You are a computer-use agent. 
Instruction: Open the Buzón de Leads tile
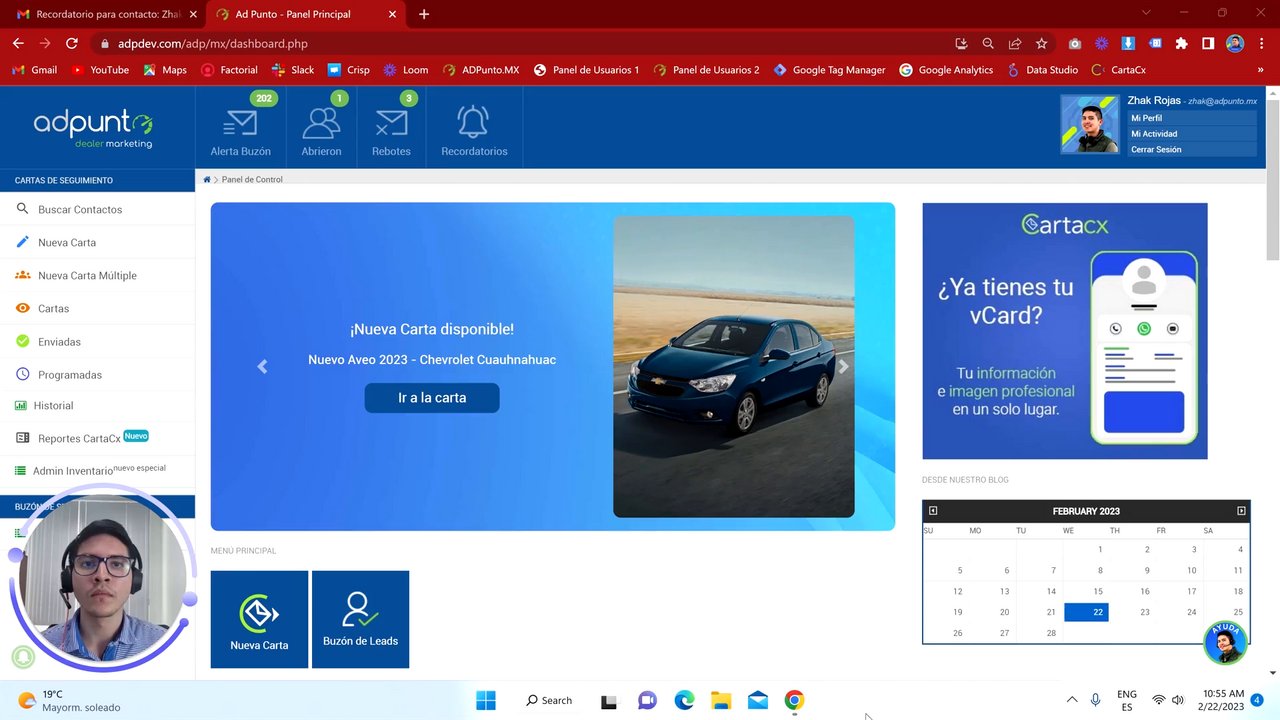click(360, 619)
